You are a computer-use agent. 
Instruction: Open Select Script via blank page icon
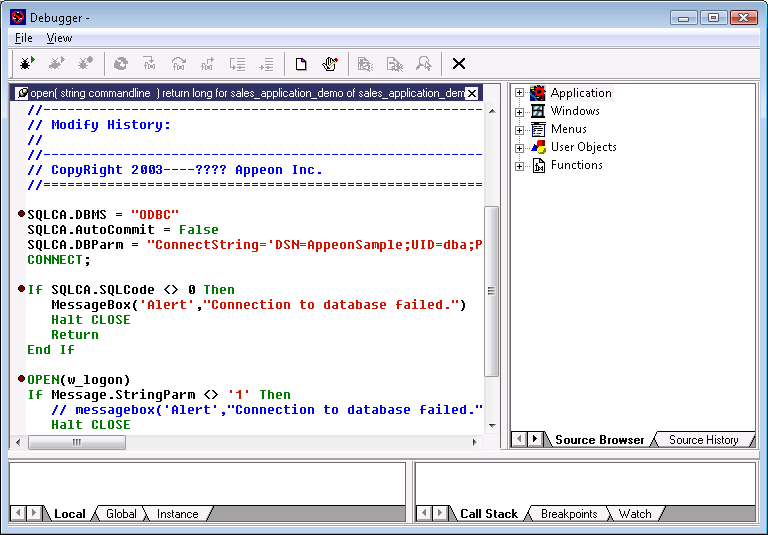(301, 64)
